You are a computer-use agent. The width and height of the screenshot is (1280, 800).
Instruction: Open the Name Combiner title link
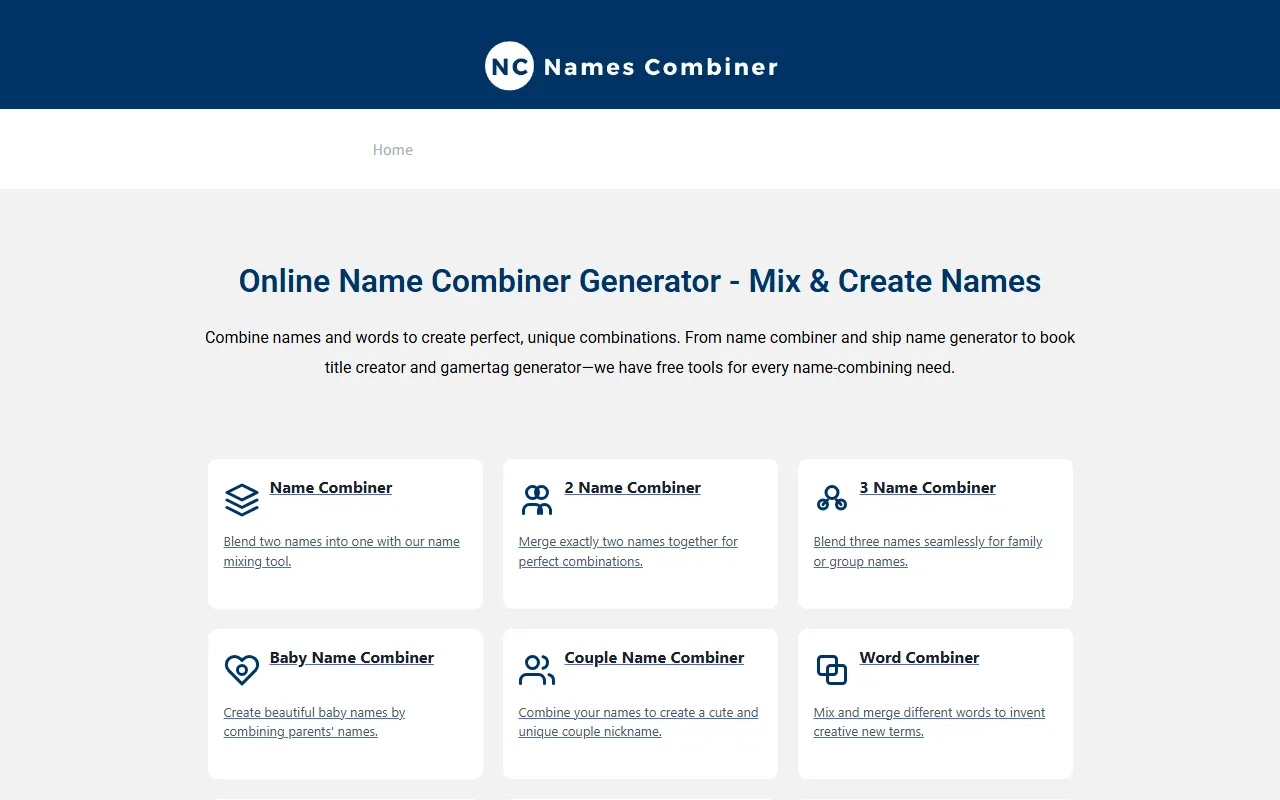point(331,488)
